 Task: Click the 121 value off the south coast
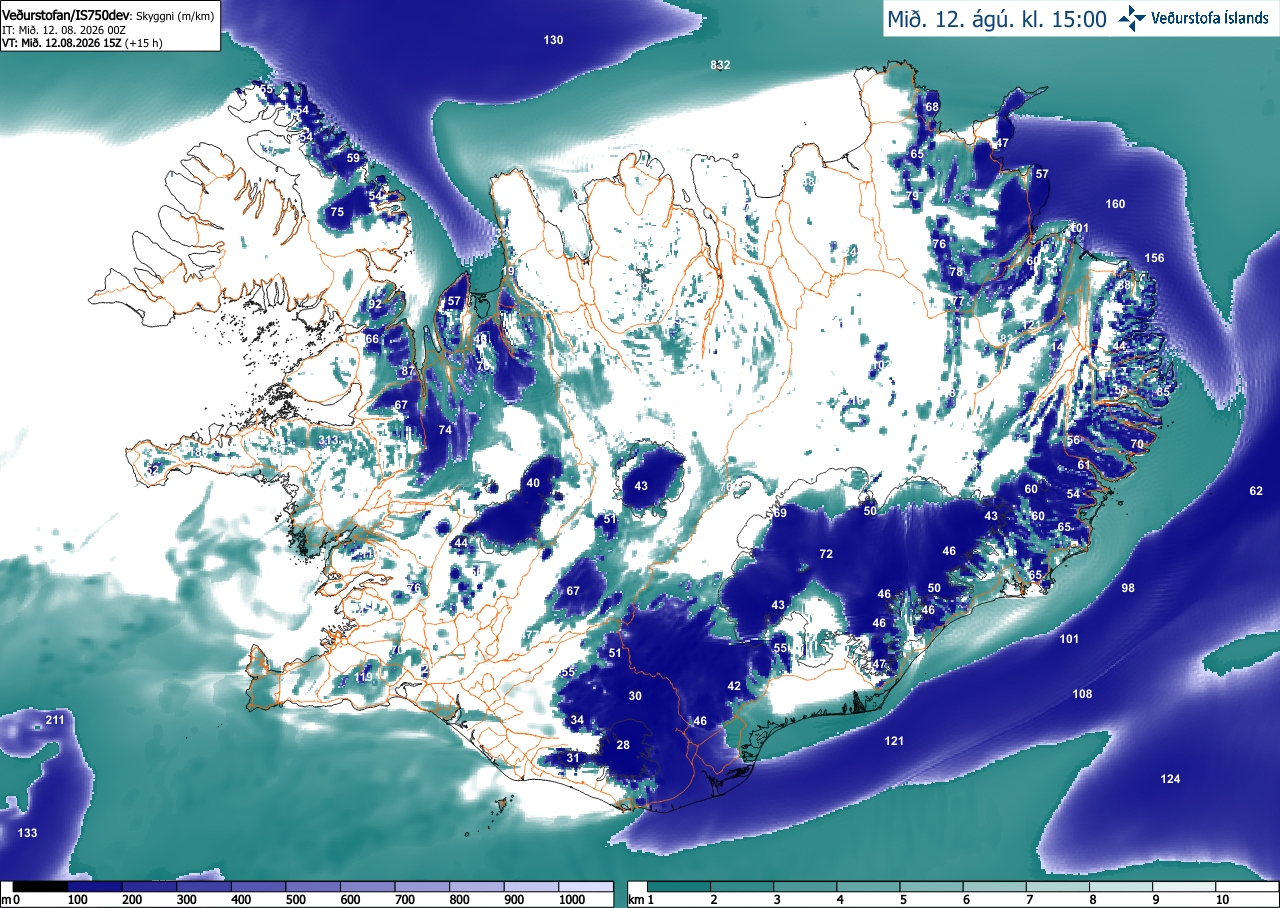click(x=894, y=740)
